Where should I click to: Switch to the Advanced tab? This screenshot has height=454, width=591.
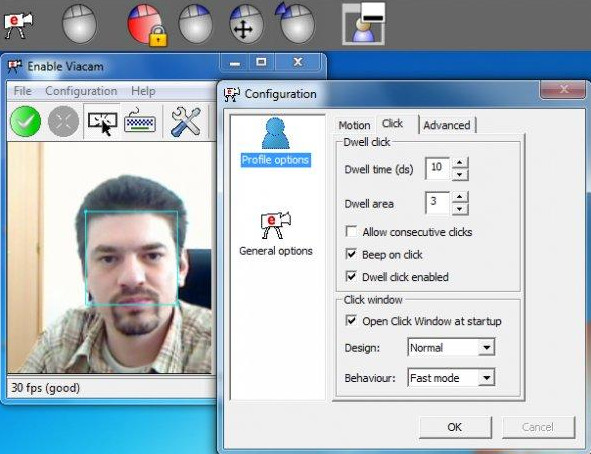[447, 125]
